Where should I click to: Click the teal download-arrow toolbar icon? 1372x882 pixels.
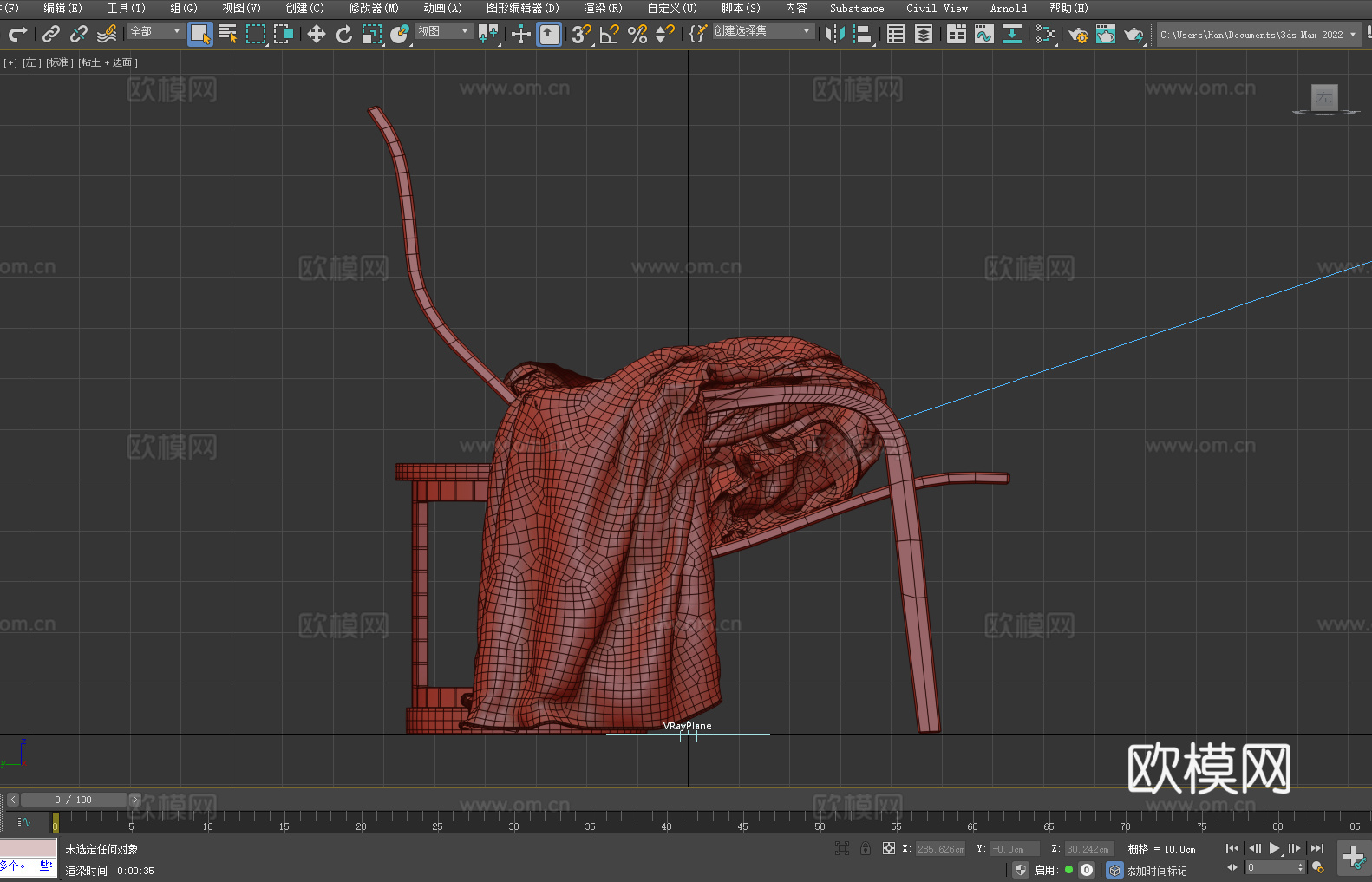(x=1012, y=34)
